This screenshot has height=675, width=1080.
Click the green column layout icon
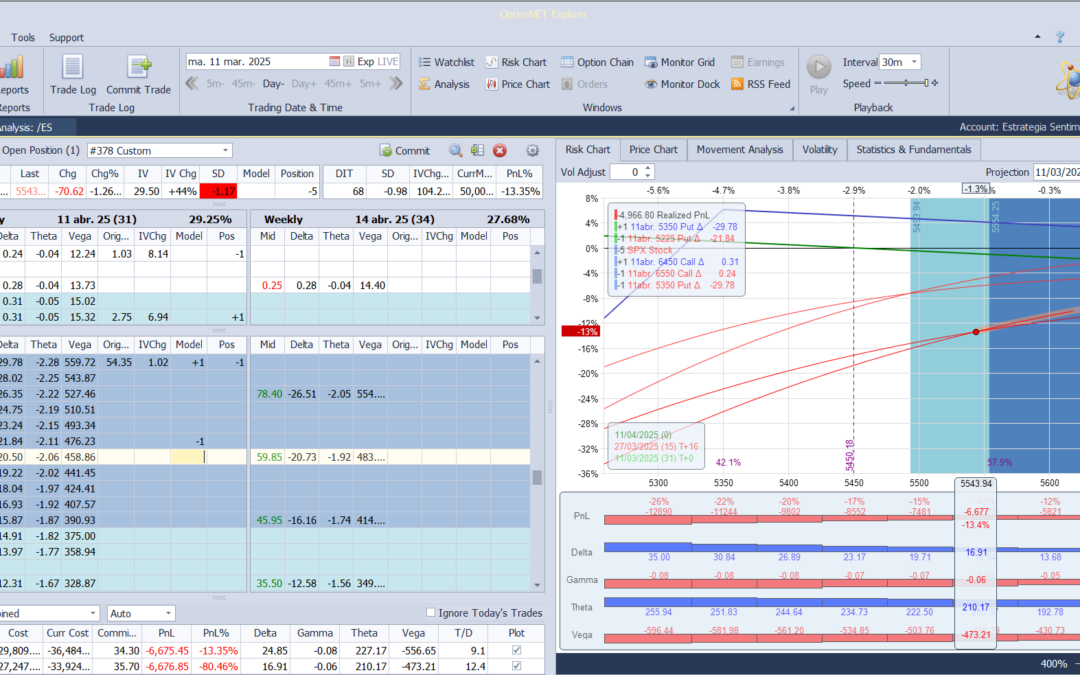coord(477,150)
